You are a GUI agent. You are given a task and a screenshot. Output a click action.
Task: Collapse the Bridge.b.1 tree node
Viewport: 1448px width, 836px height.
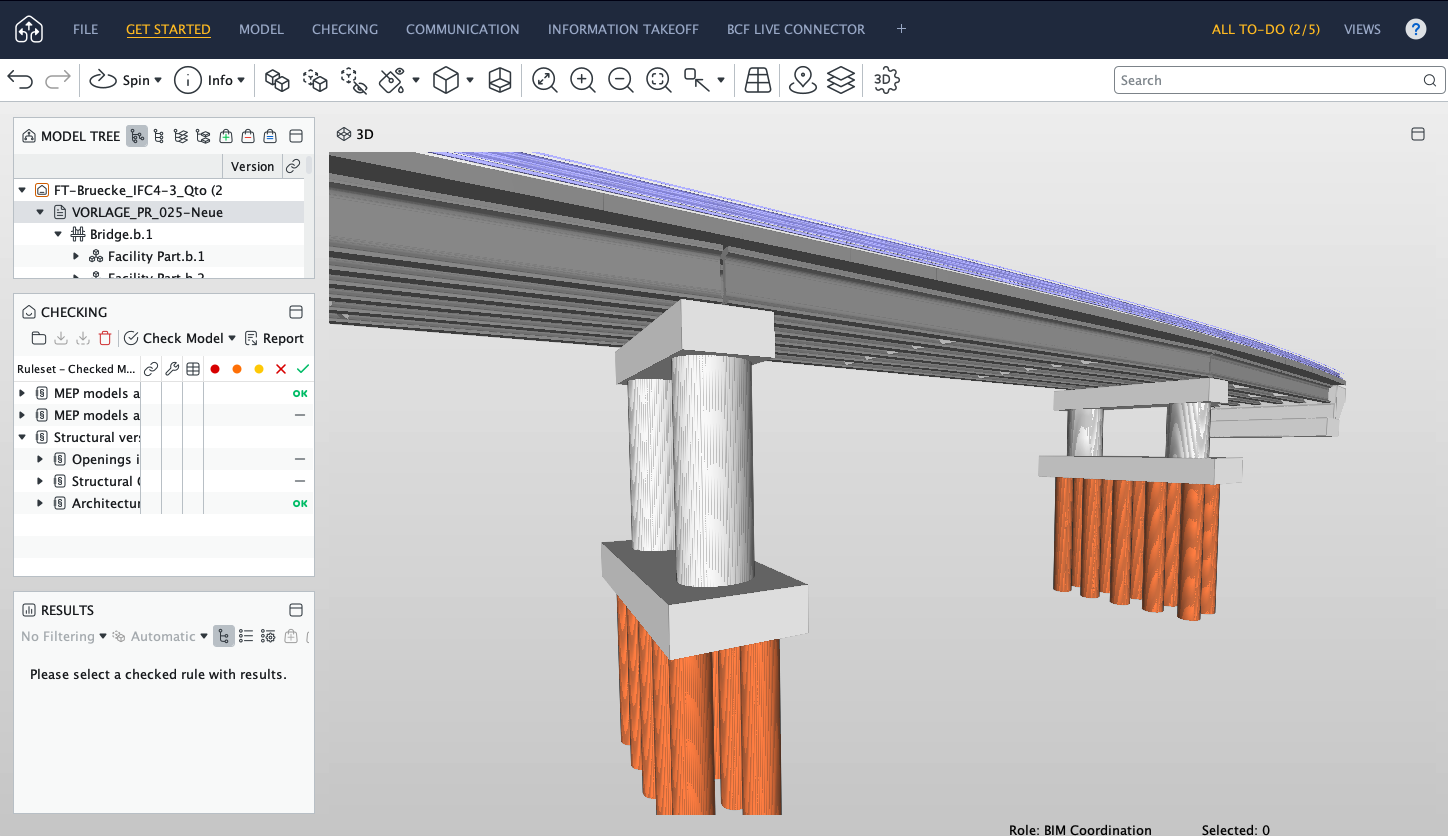(x=59, y=234)
